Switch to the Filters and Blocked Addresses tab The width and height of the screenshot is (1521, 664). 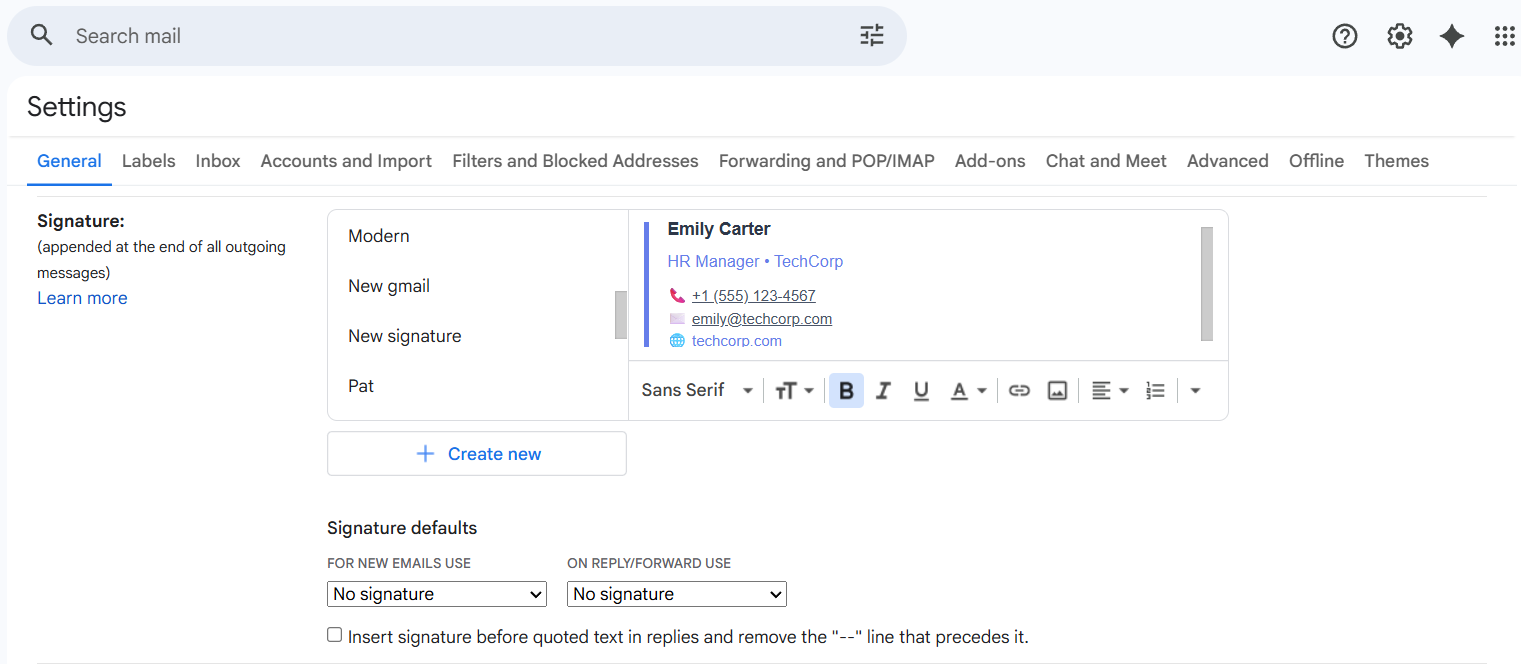click(575, 160)
